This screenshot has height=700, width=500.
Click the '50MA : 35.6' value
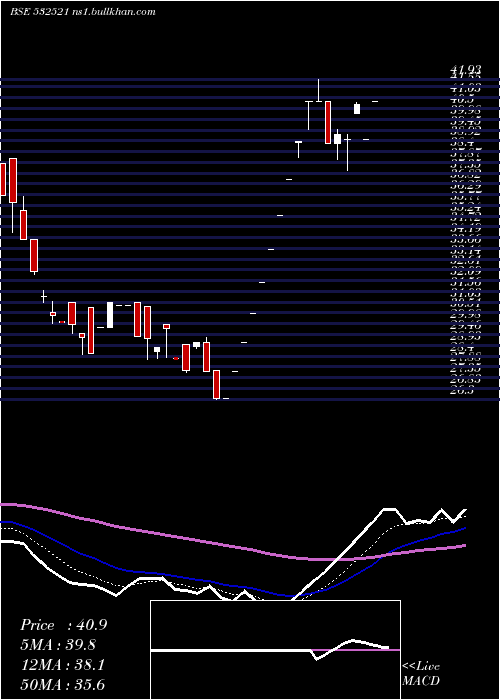(62, 685)
